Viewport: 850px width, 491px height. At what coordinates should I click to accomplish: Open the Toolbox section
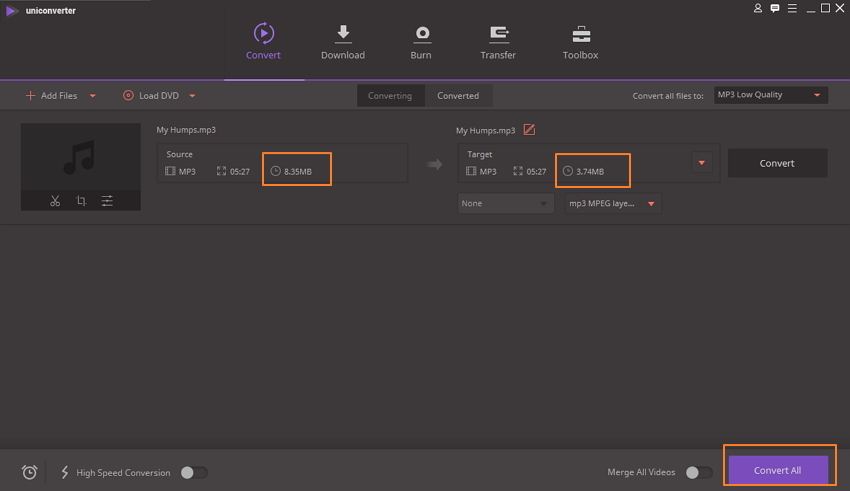click(580, 42)
